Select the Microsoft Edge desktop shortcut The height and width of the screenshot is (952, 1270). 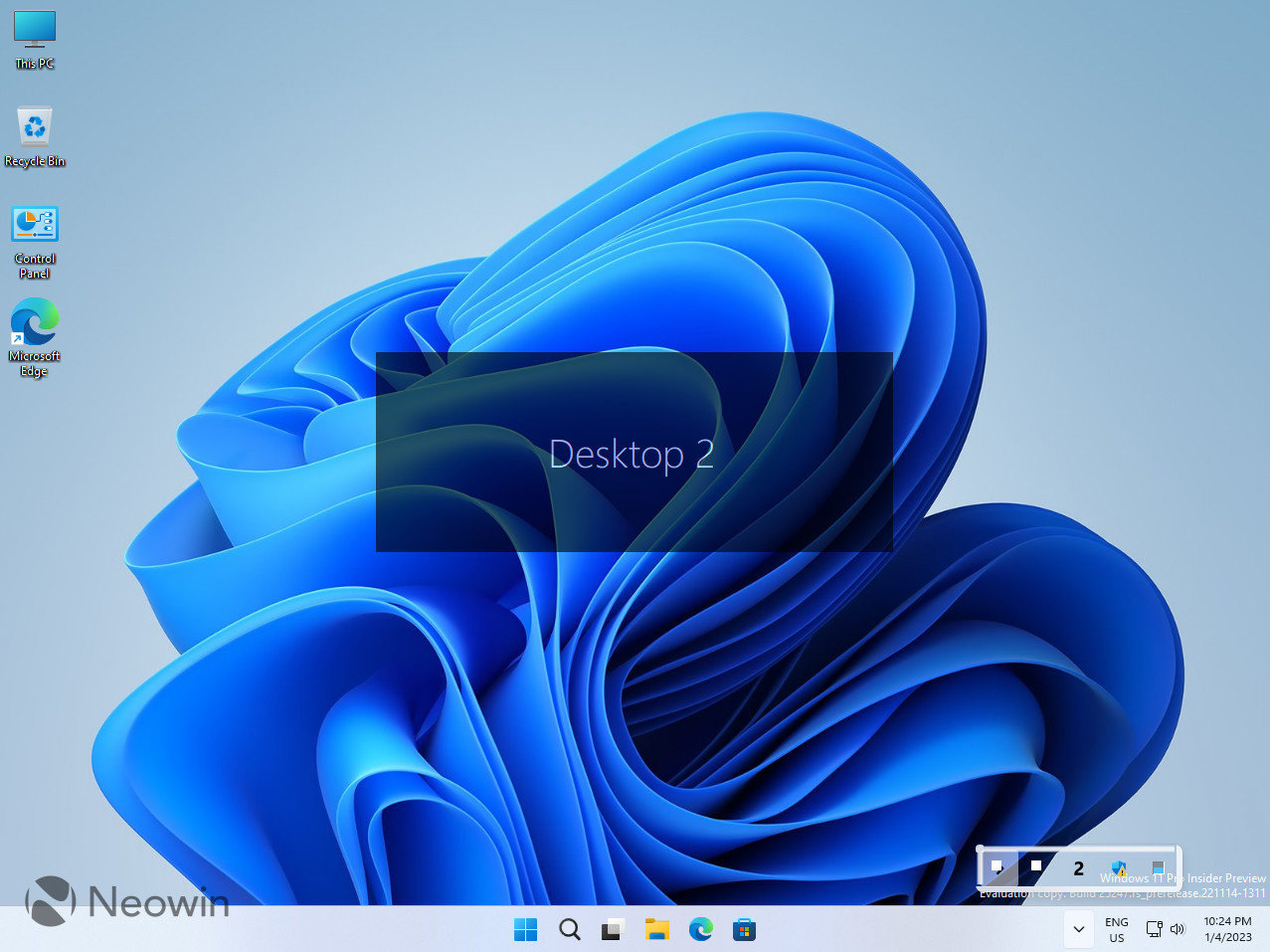35,338
